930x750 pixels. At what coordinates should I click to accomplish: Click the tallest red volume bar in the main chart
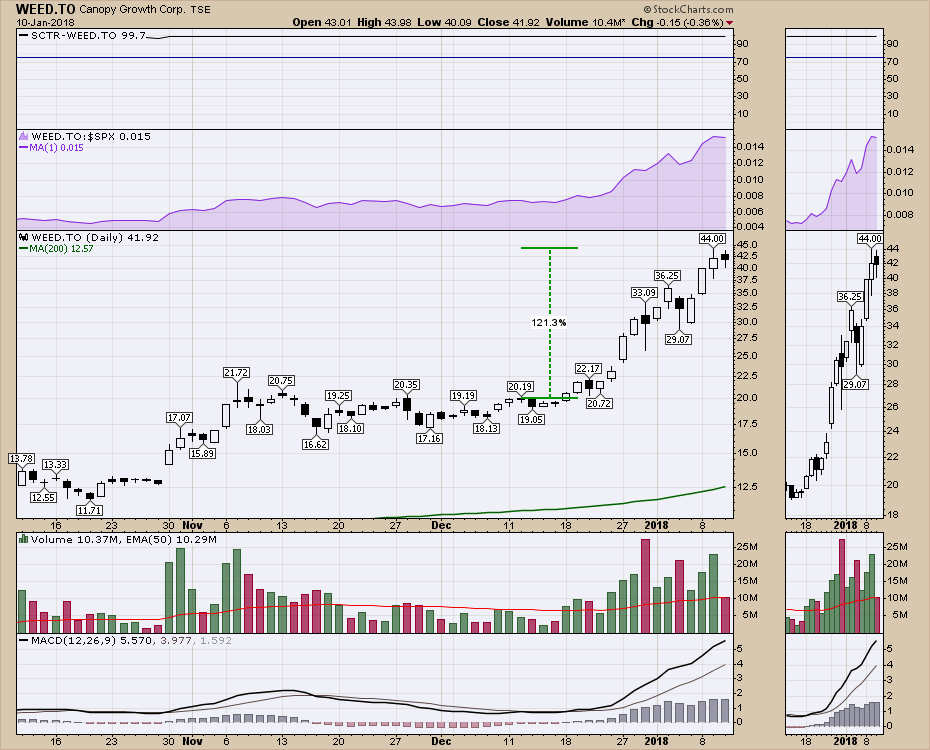pyautogui.click(x=645, y=586)
